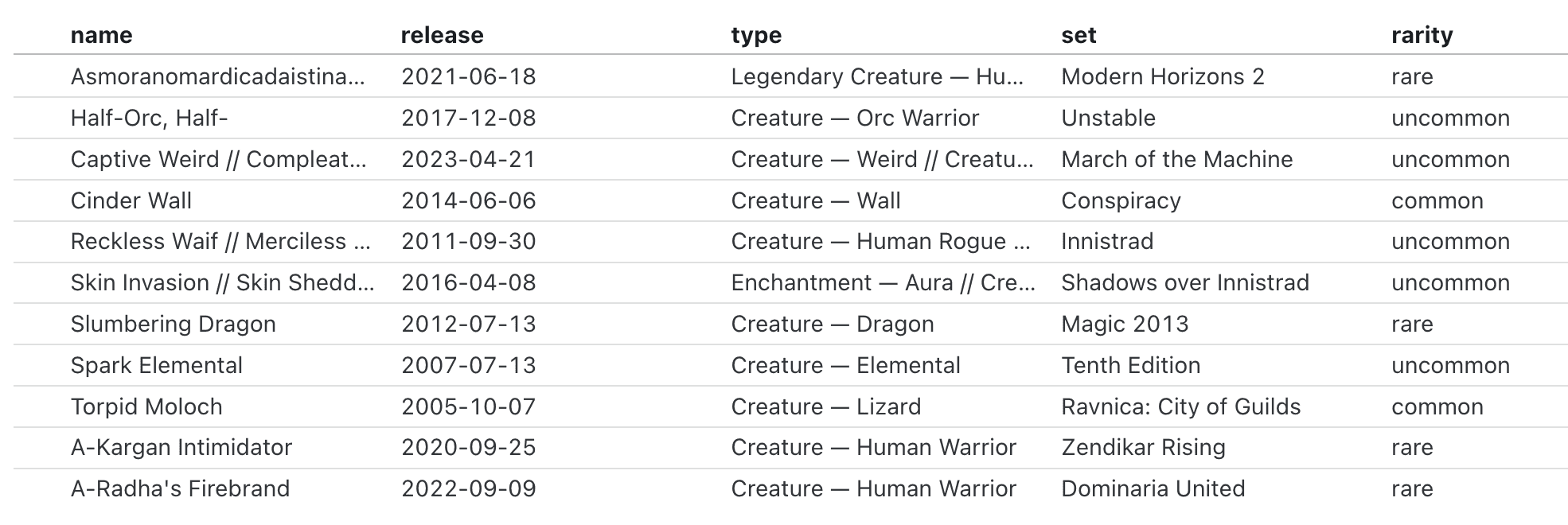Click the Modern Horizons 2 set cell
Screen dimensions: 1568x525
coord(1162,76)
